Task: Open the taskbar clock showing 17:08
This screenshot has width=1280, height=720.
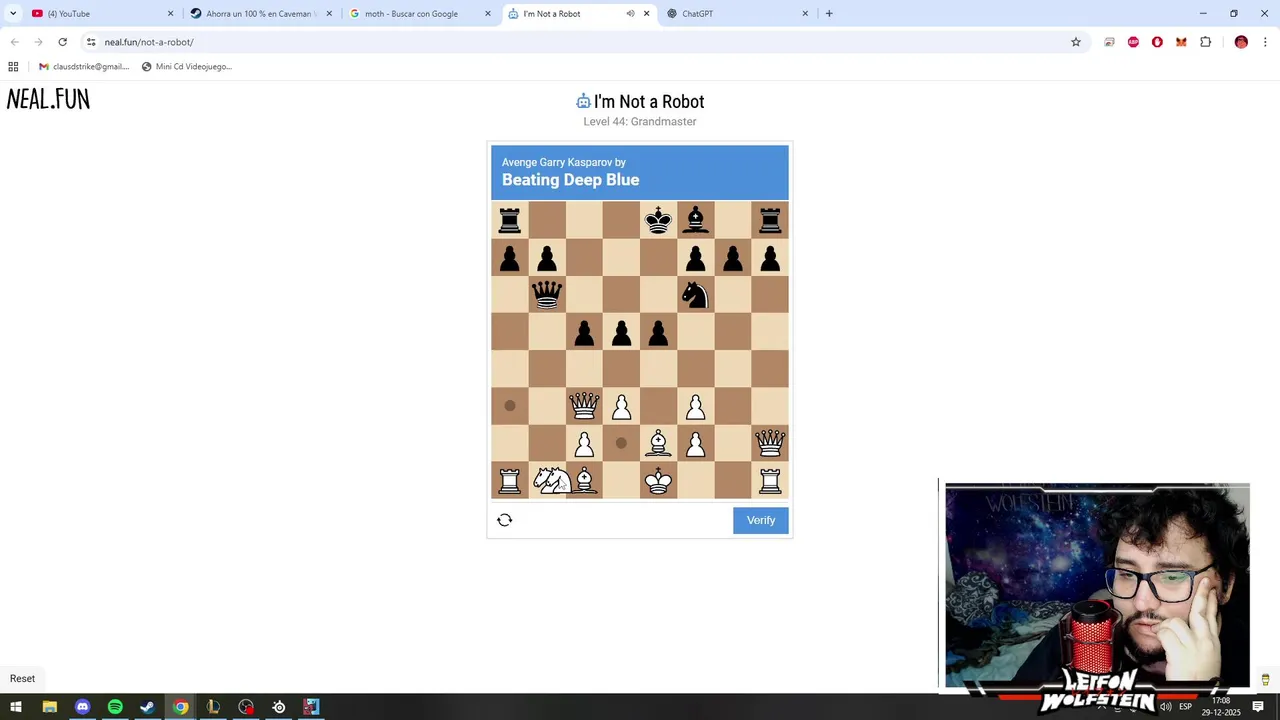Action: click(1222, 706)
